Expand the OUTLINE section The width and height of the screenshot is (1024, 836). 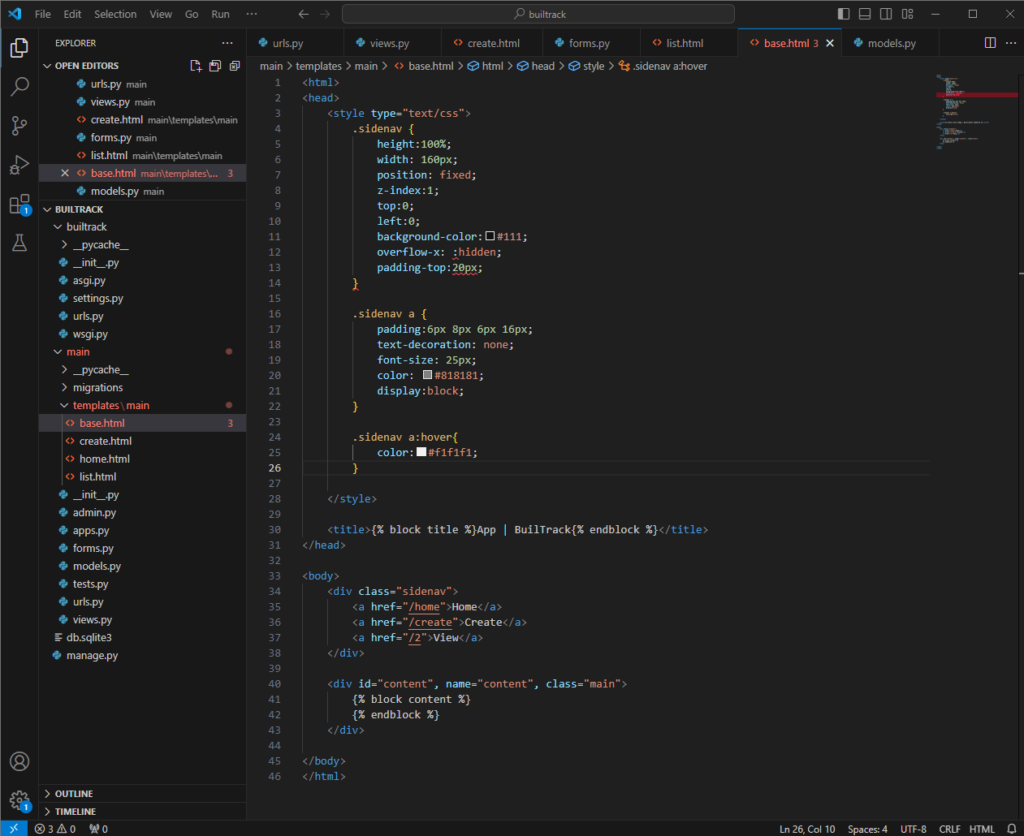73,793
